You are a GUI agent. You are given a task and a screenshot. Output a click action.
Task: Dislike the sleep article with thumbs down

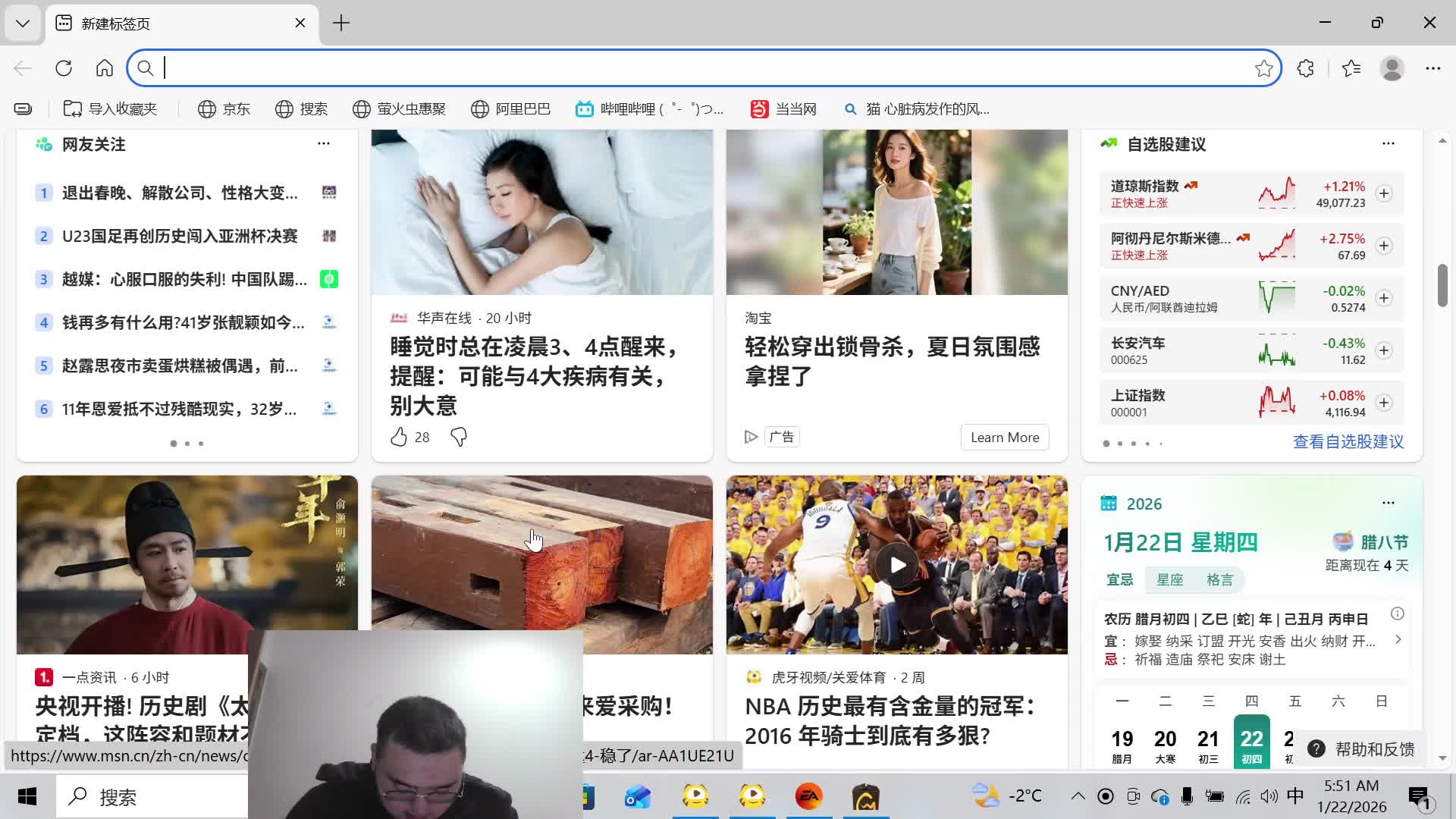(459, 437)
